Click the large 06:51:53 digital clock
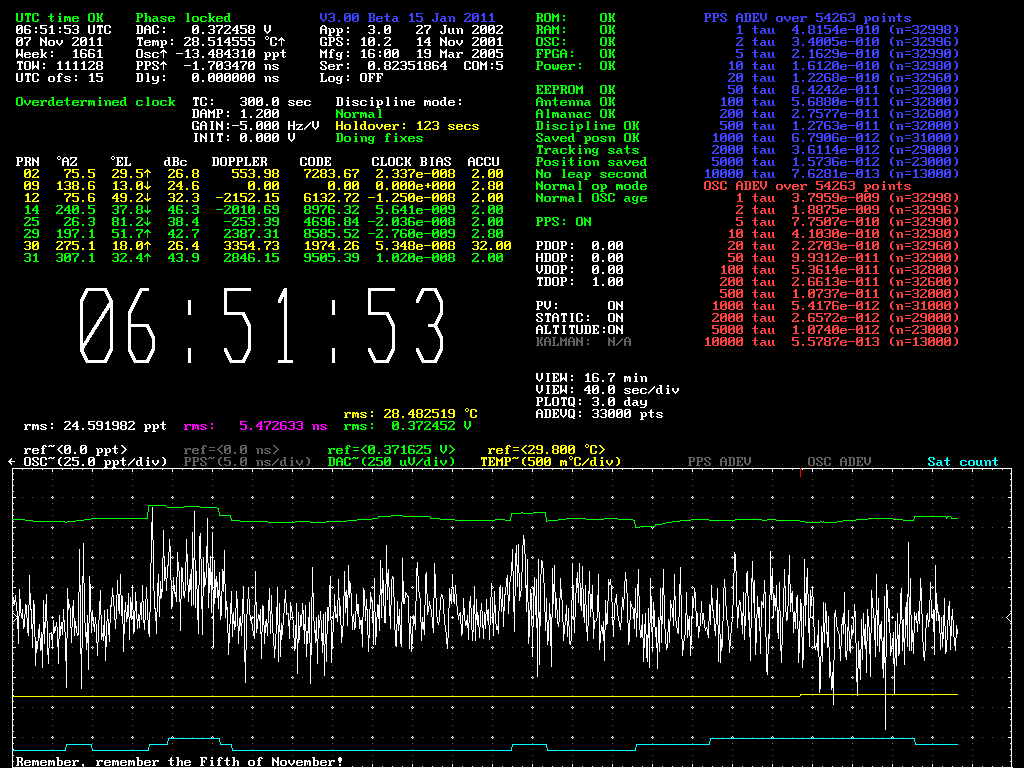The image size is (1024, 768). [x=261, y=327]
